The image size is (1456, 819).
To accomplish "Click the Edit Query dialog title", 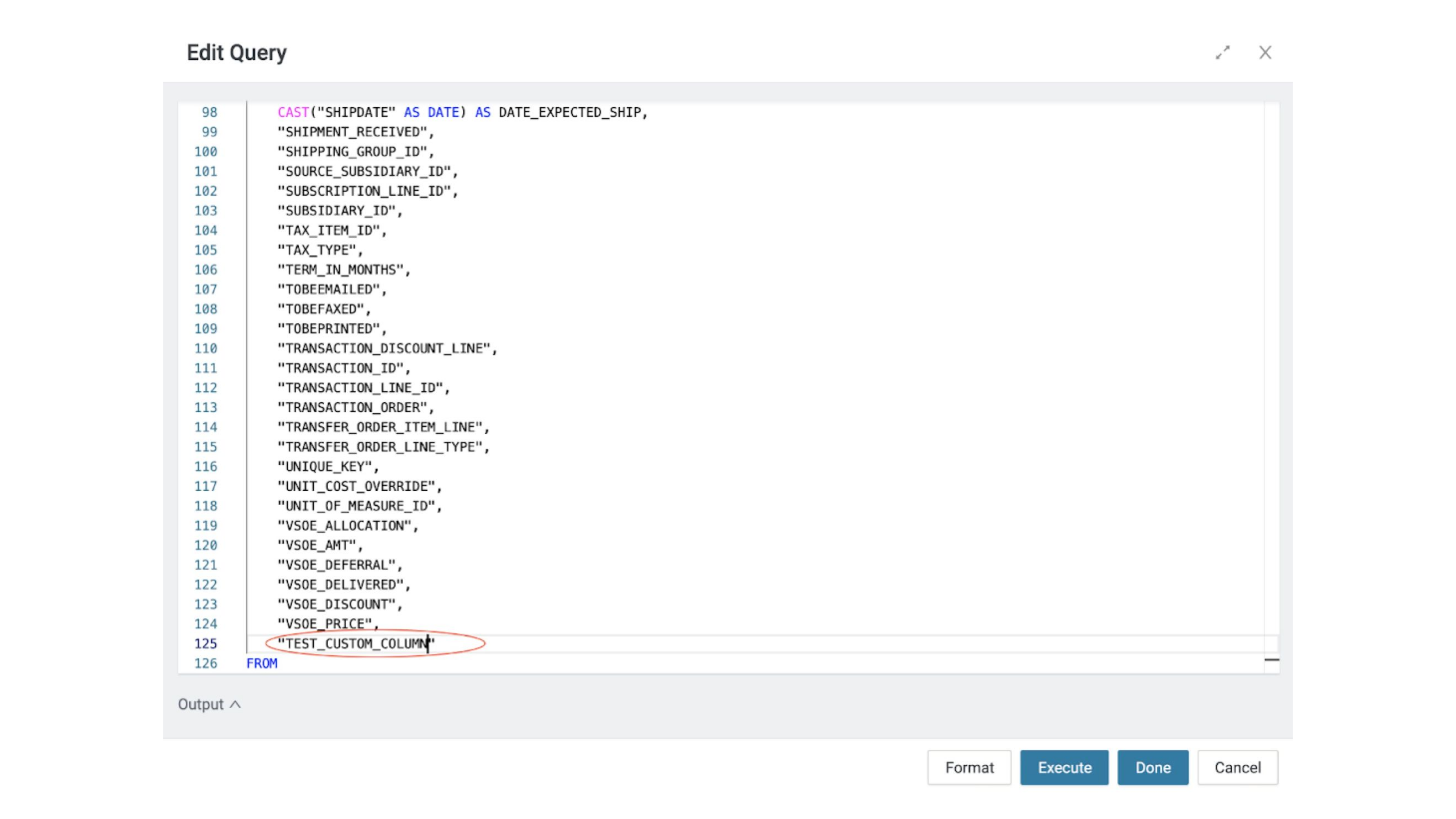I will [237, 53].
